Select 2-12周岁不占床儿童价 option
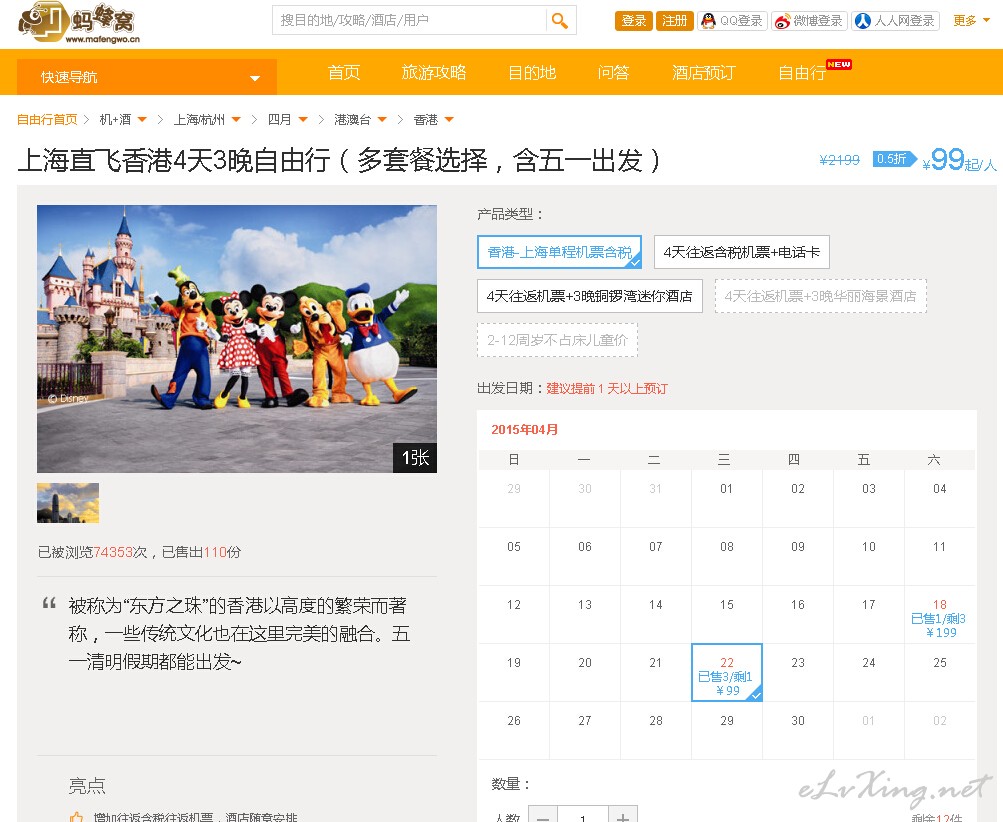Screen dimensions: 1003x822 [x=558, y=340]
